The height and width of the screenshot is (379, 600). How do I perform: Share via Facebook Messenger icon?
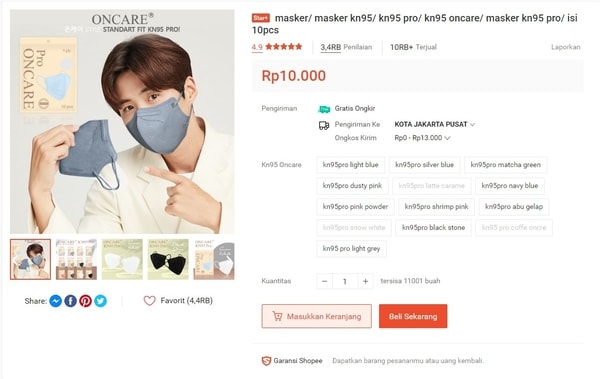pyautogui.click(x=55, y=301)
